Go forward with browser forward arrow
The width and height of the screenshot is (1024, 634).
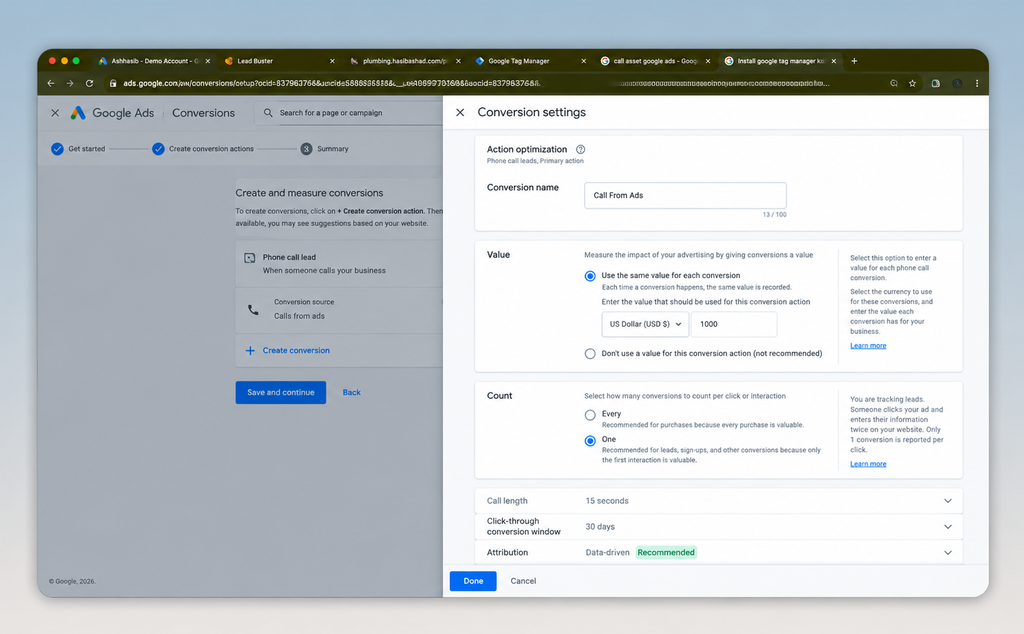[70, 83]
